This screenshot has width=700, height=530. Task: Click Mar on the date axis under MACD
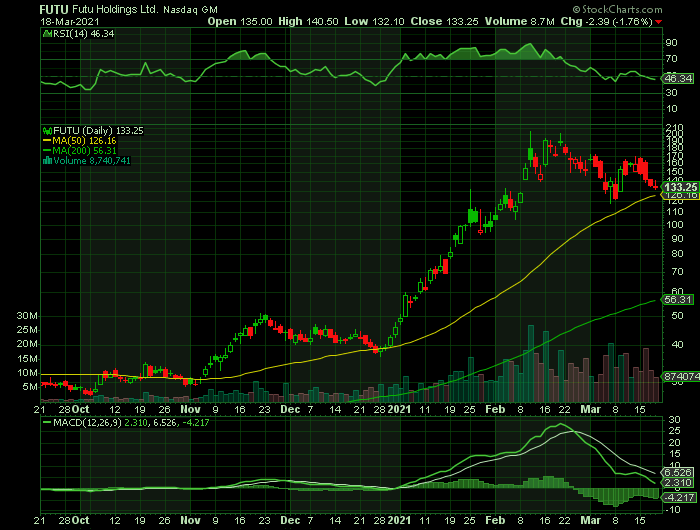pyautogui.click(x=591, y=520)
